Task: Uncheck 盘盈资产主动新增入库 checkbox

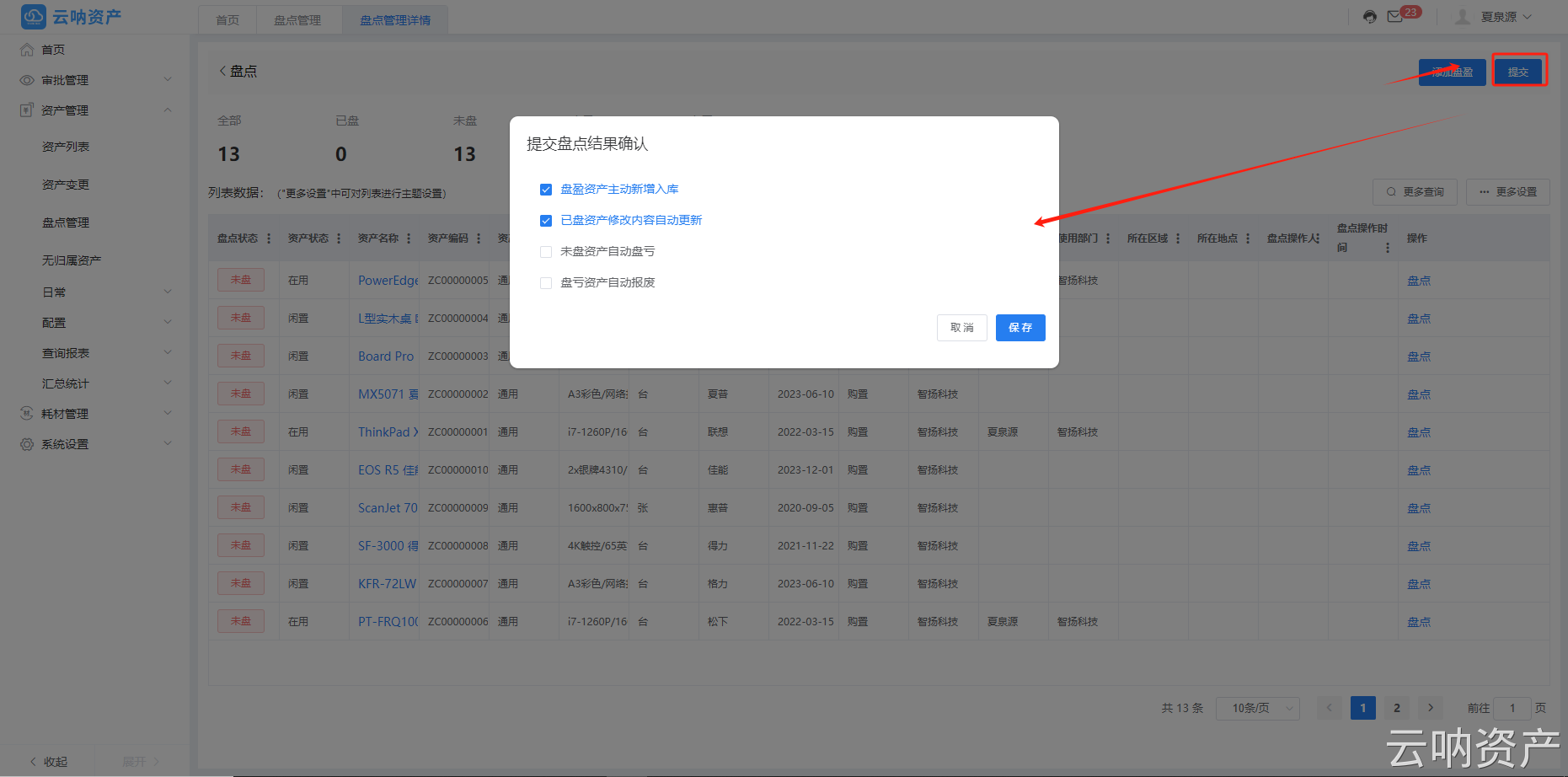Action: tap(546, 190)
